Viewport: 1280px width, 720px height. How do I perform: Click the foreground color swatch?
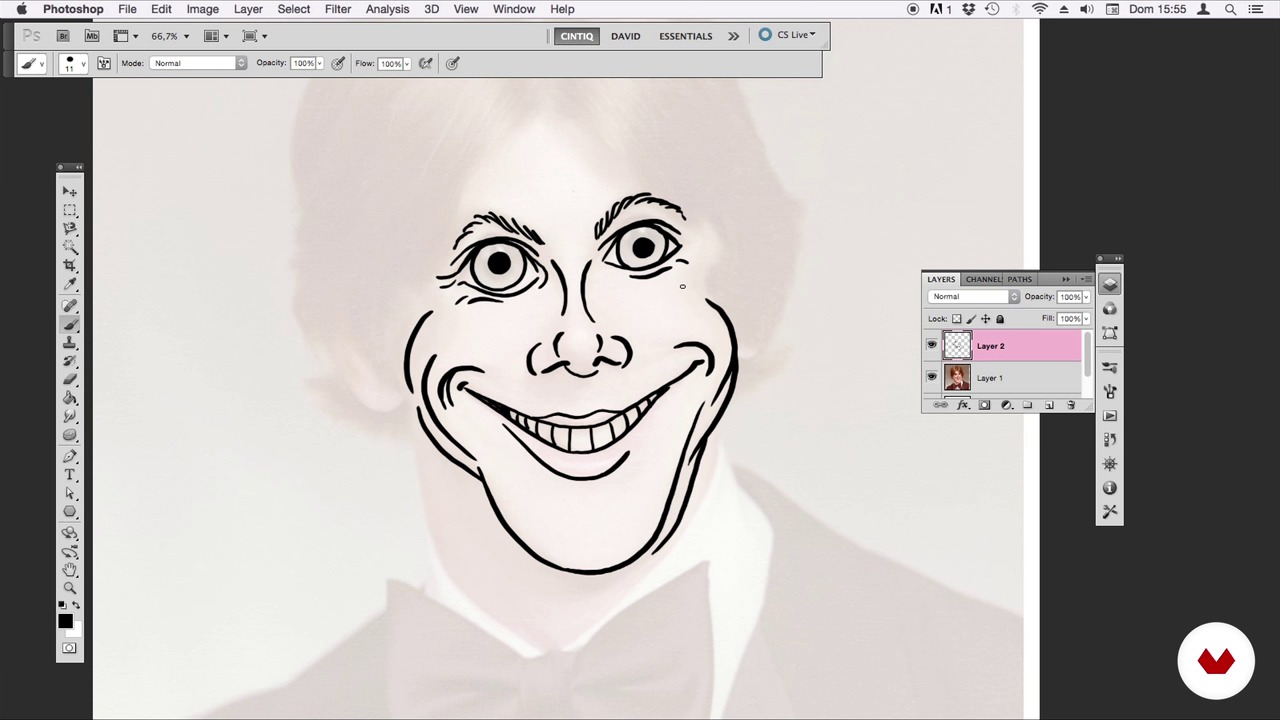click(x=65, y=622)
